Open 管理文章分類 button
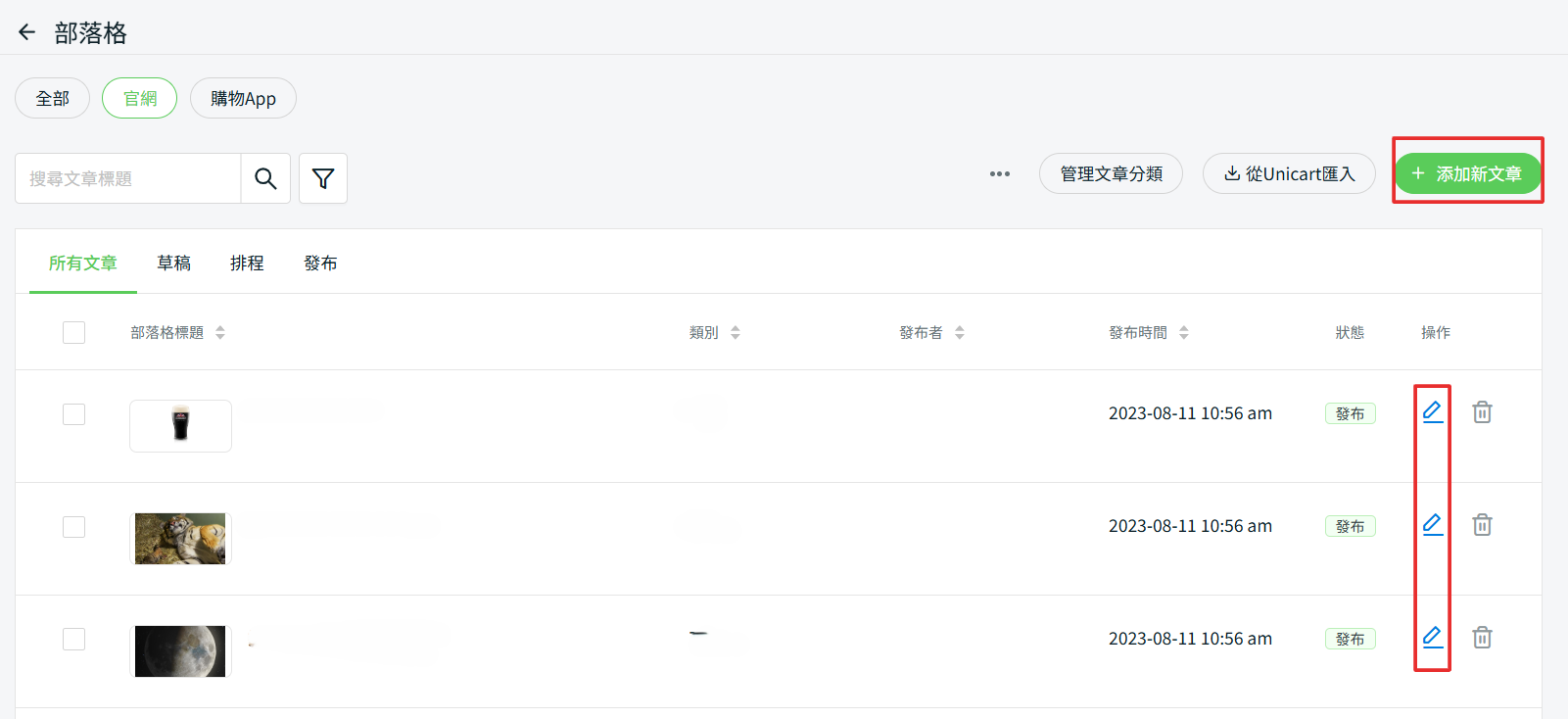Viewport: 1568px width, 719px height. [1111, 173]
